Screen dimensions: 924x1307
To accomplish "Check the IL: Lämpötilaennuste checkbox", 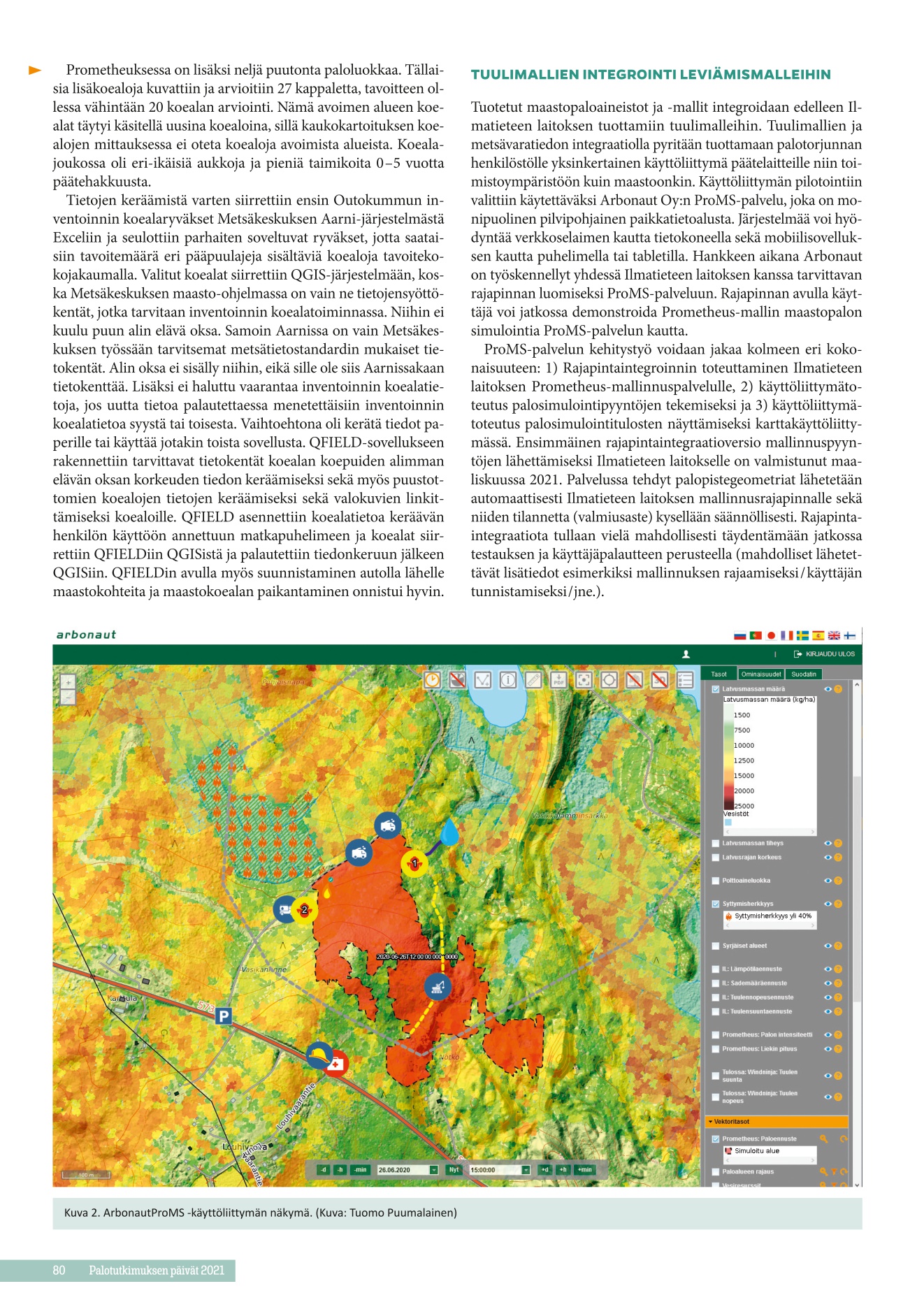I will click(716, 969).
